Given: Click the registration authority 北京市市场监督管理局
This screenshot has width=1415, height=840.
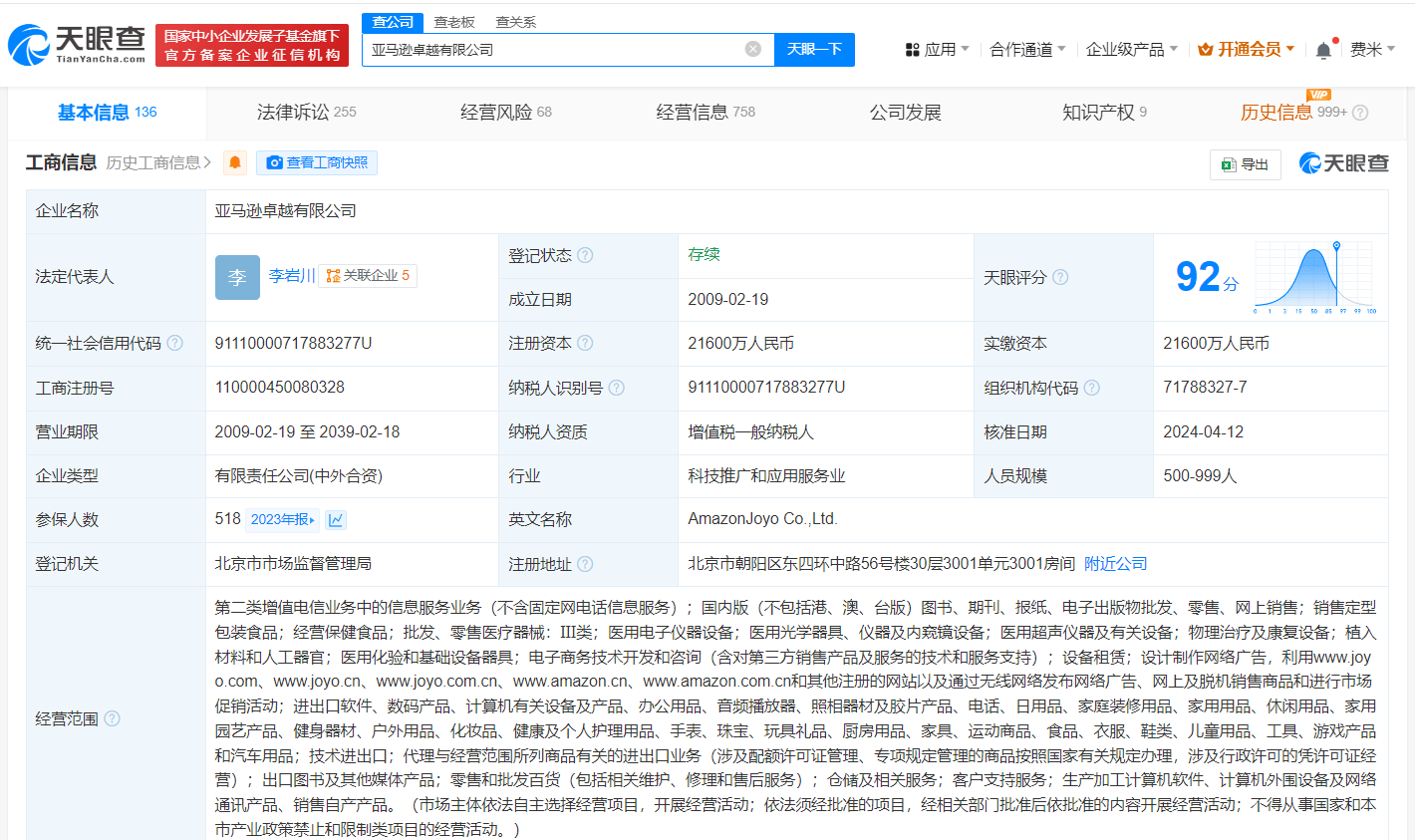Looking at the screenshot, I should coord(293,564).
